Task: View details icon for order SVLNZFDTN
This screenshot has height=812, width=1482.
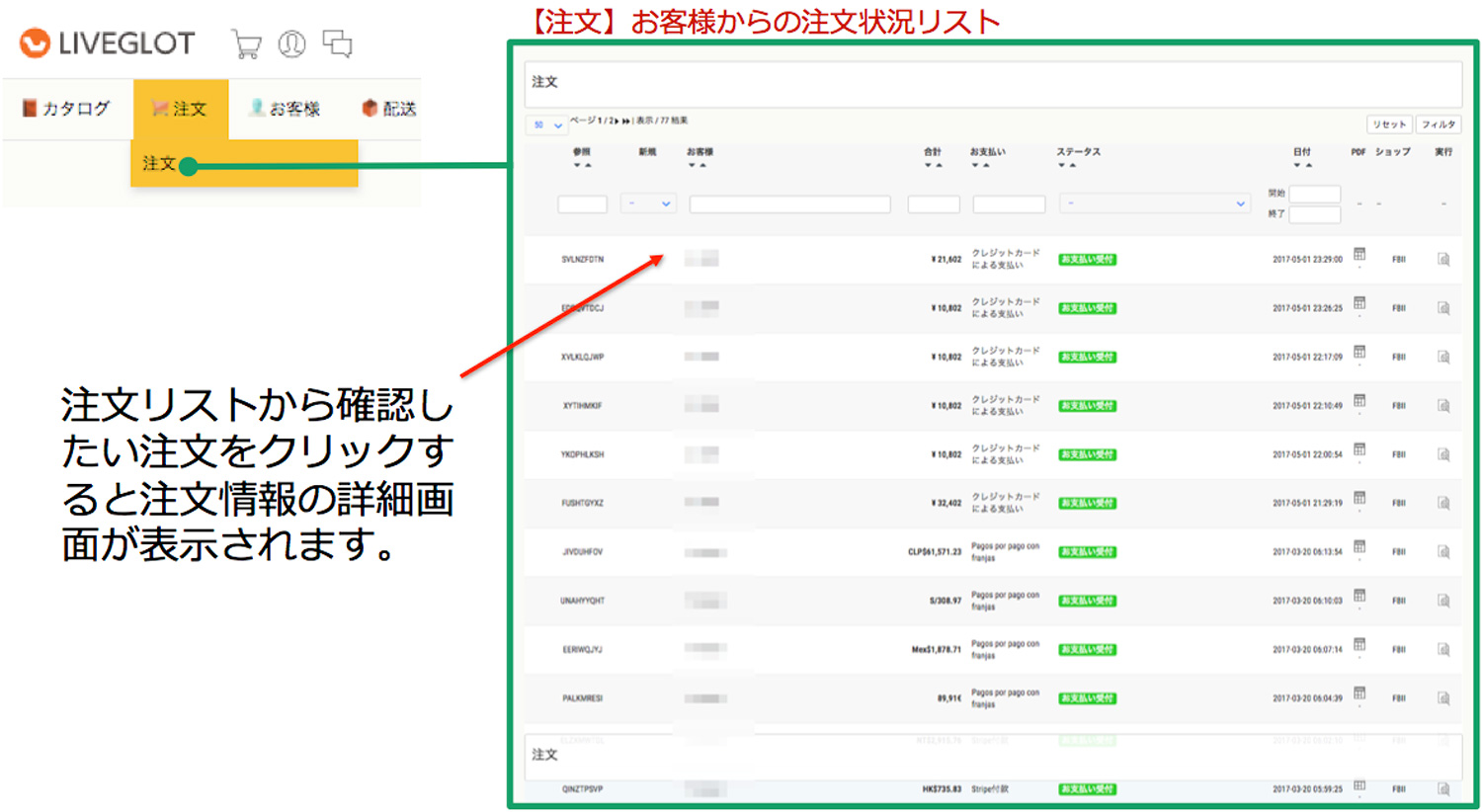Action: click(x=1443, y=260)
